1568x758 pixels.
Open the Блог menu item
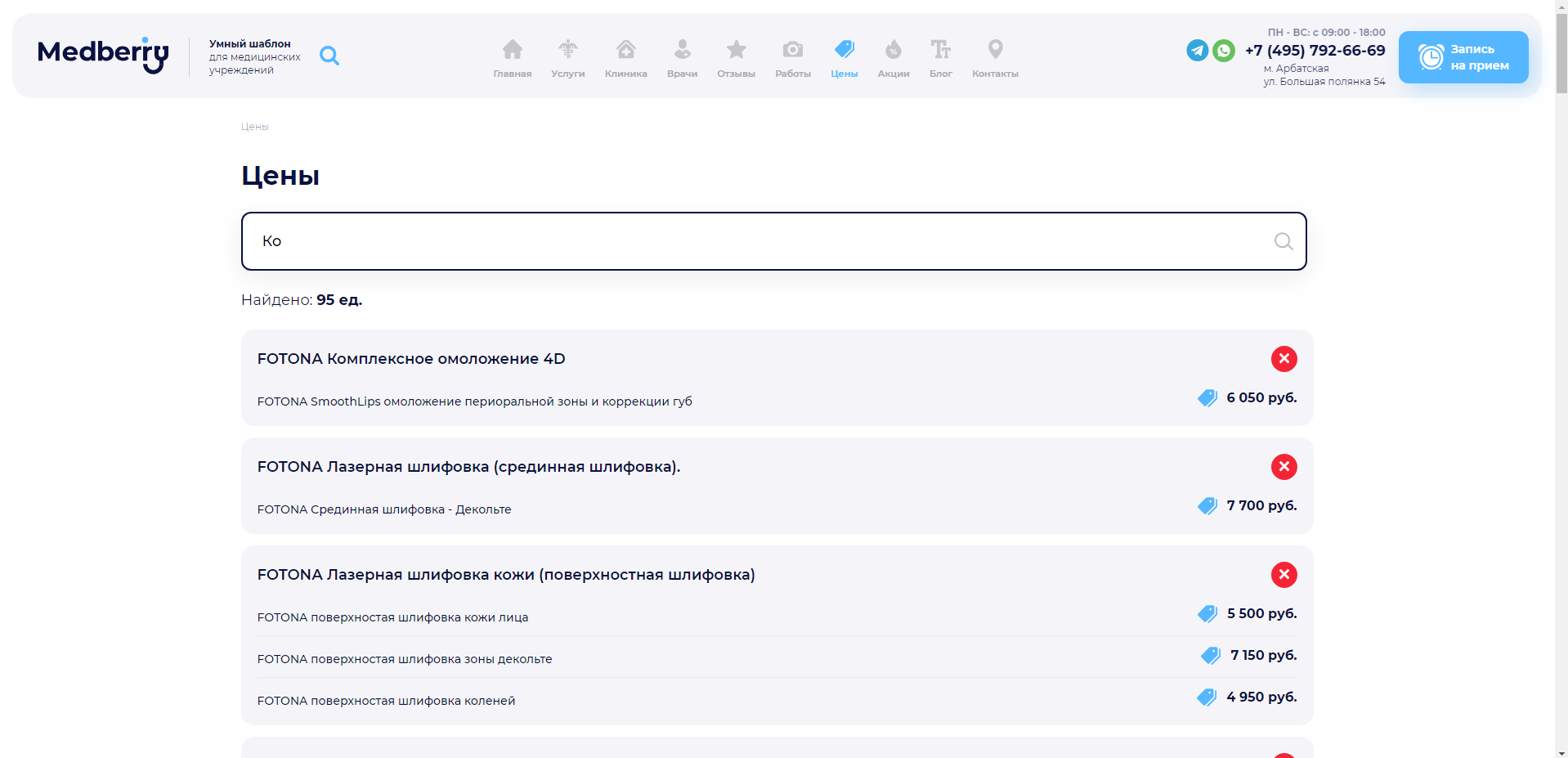click(x=940, y=58)
